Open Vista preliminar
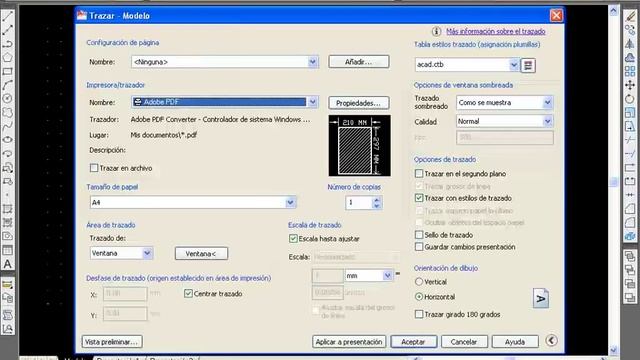Screen dimensions: 640x360 (x=112, y=342)
